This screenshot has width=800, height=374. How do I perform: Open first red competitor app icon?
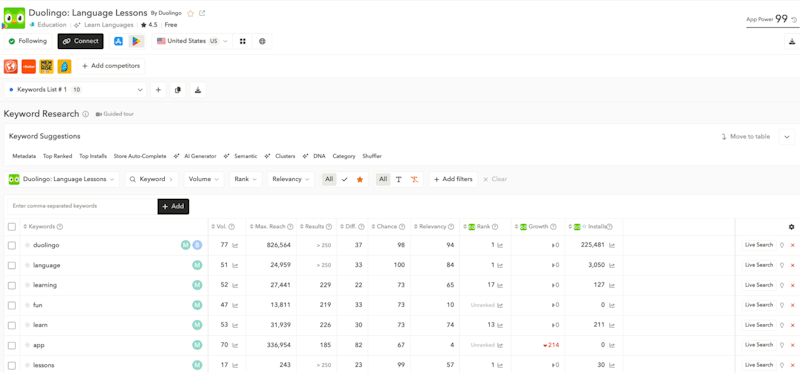point(11,66)
